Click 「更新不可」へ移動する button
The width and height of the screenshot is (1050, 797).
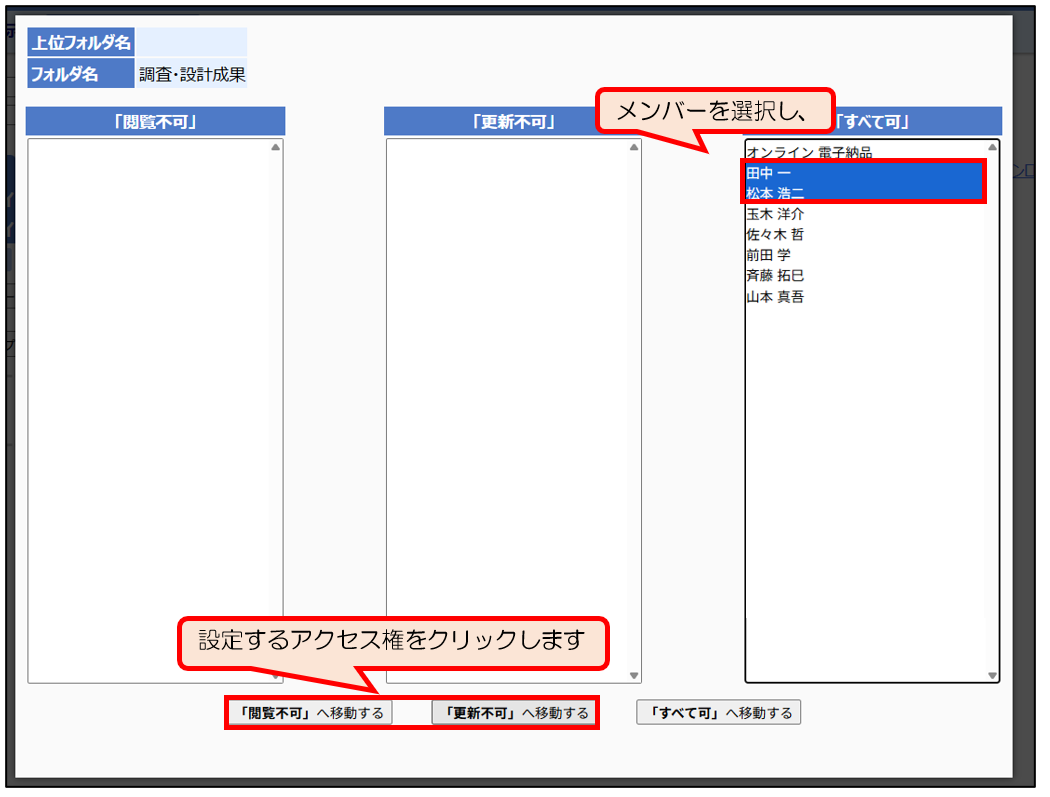pos(514,713)
